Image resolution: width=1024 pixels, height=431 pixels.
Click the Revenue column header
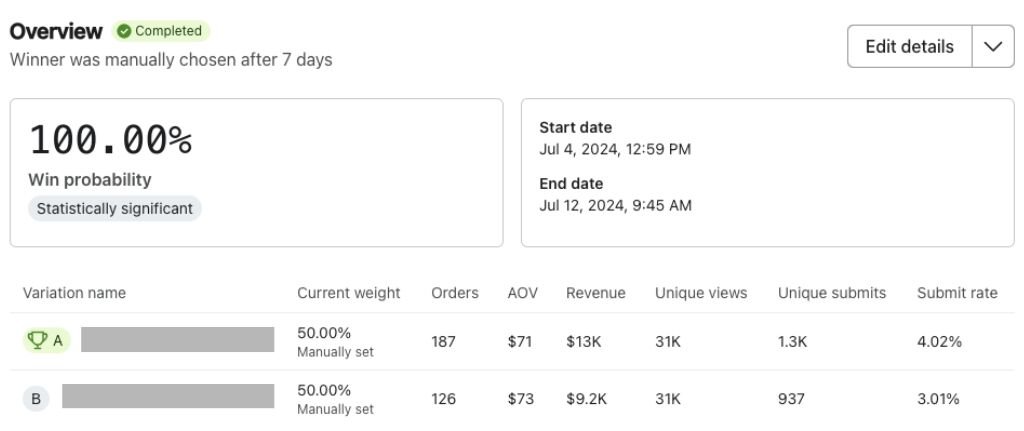(595, 293)
